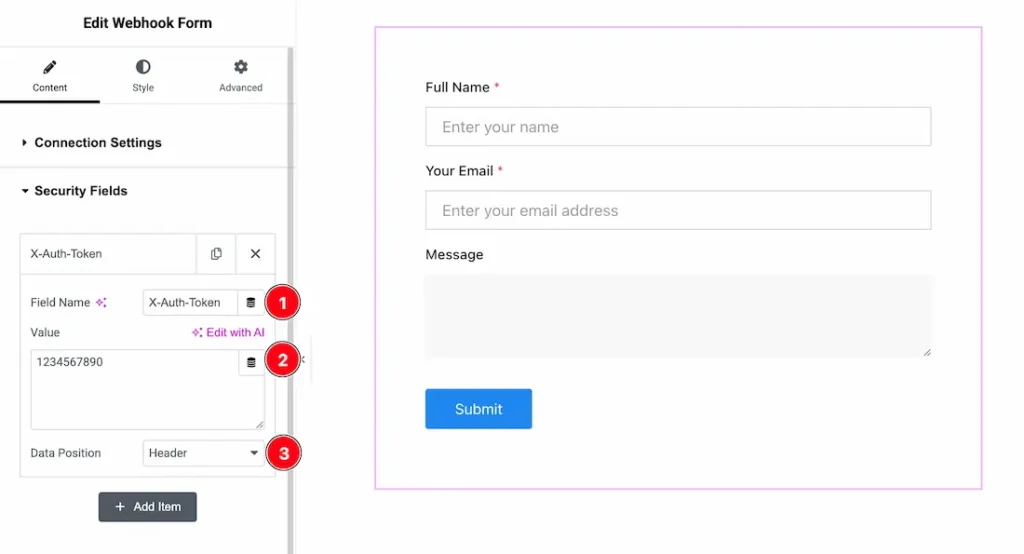Click the Full Name input field
The width and height of the screenshot is (1024, 554).
677,127
